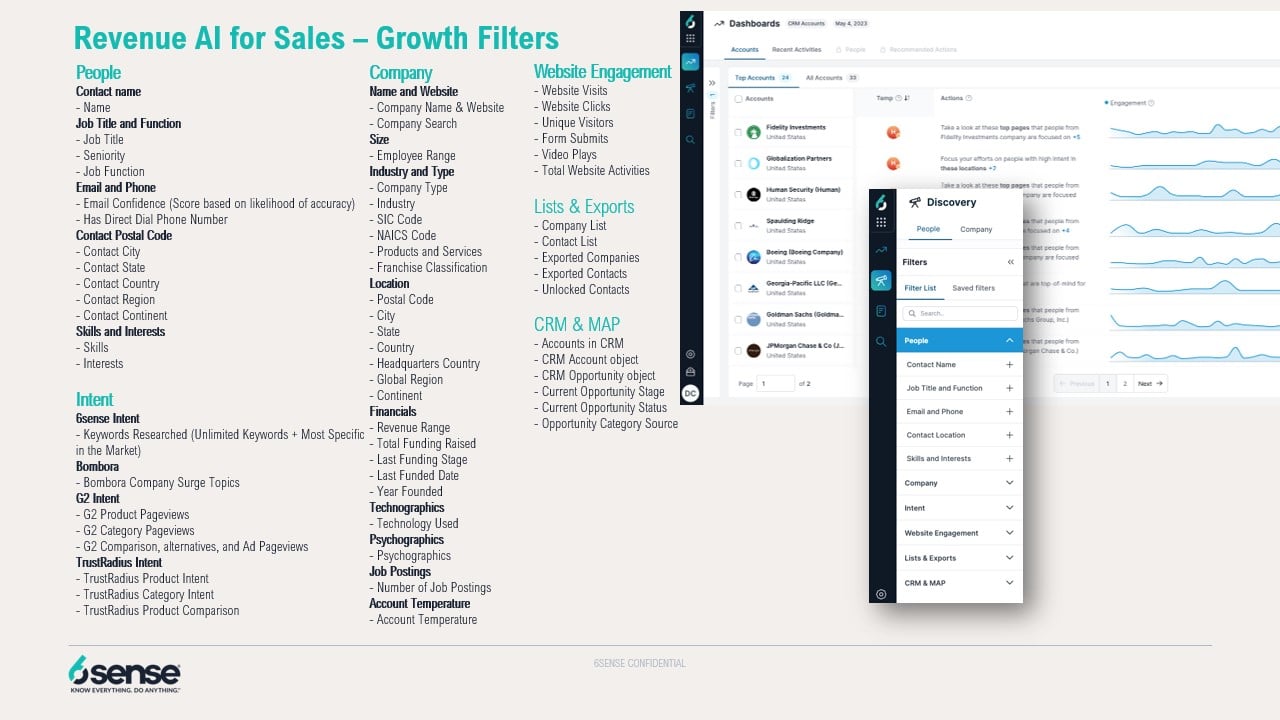
Task: Check the Globalization Partners row checkbox
Action: [738, 163]
